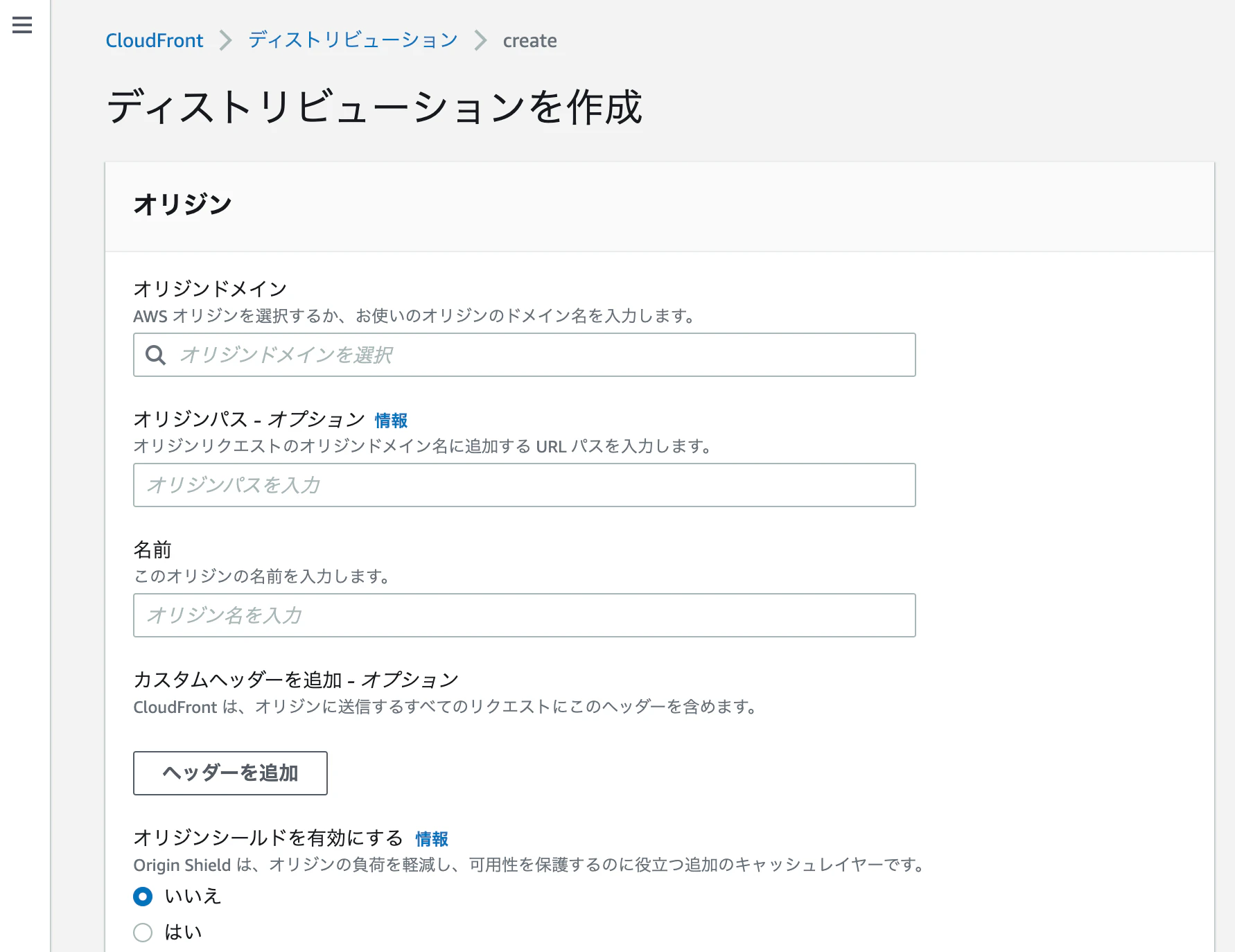Viewport: 1235px width, 952px height.
Task: Go to CloudFront breadcrumb link
Action: click(x=154, y=40)
